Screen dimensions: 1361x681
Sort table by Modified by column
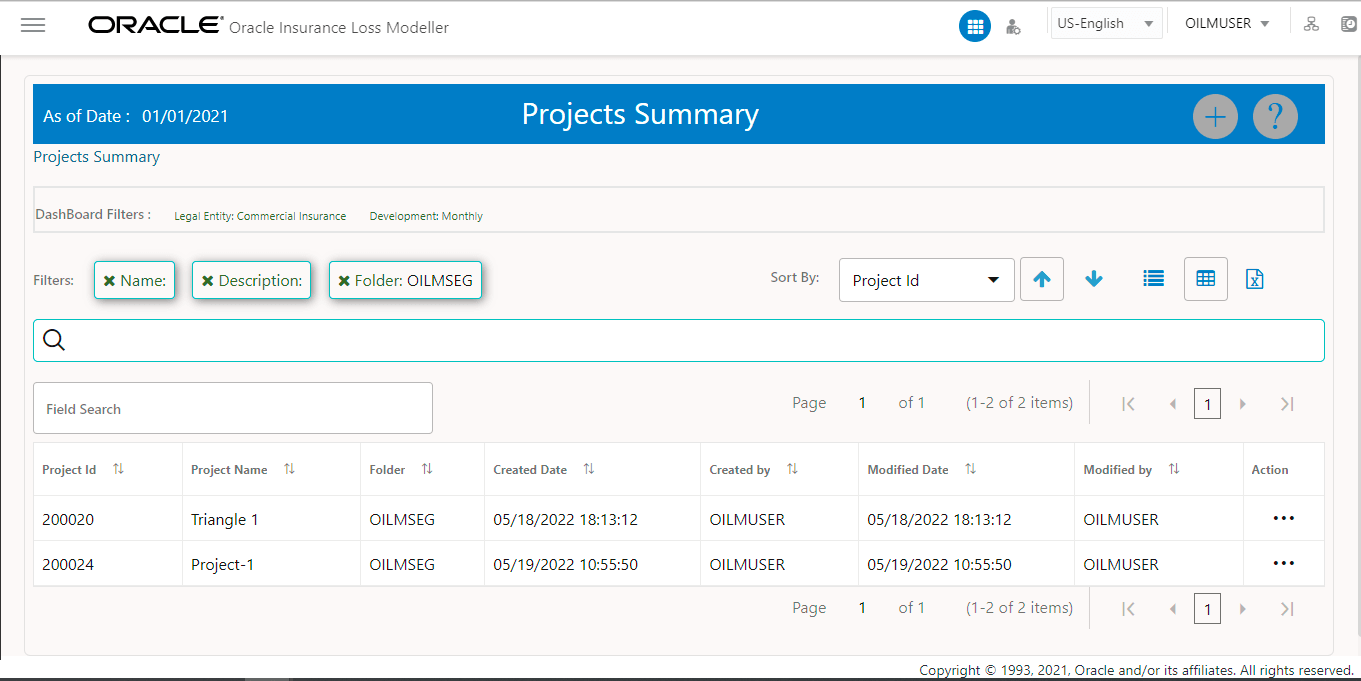(x=1174, y=469)
